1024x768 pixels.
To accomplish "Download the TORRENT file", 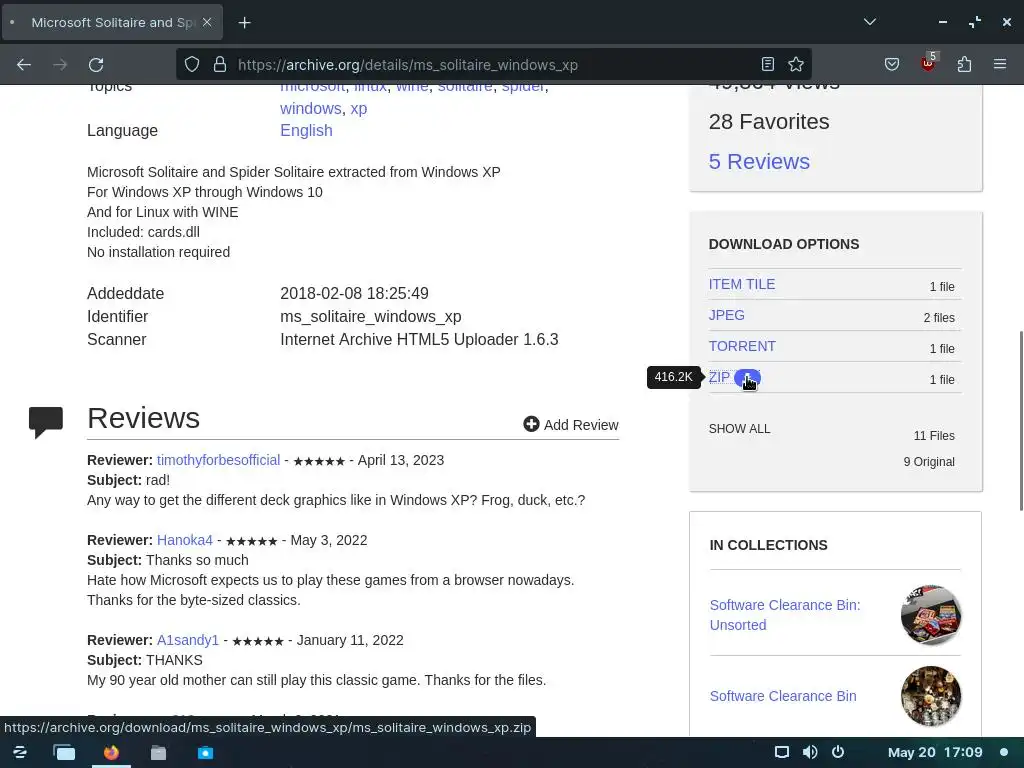I will click(x=742, y=346).
